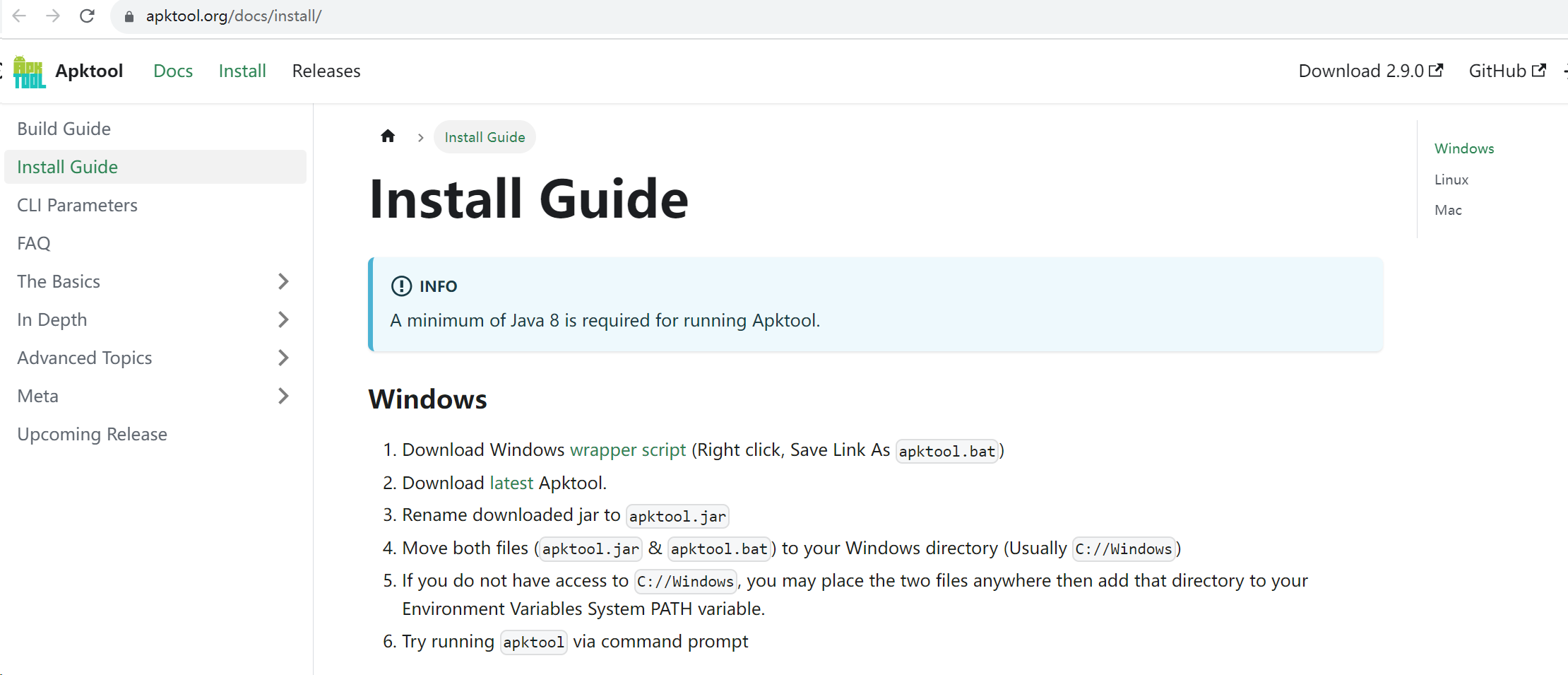Click the home breadcrumb icon
This screenshot has height=675, width=1568.
(x=388, y=136)
